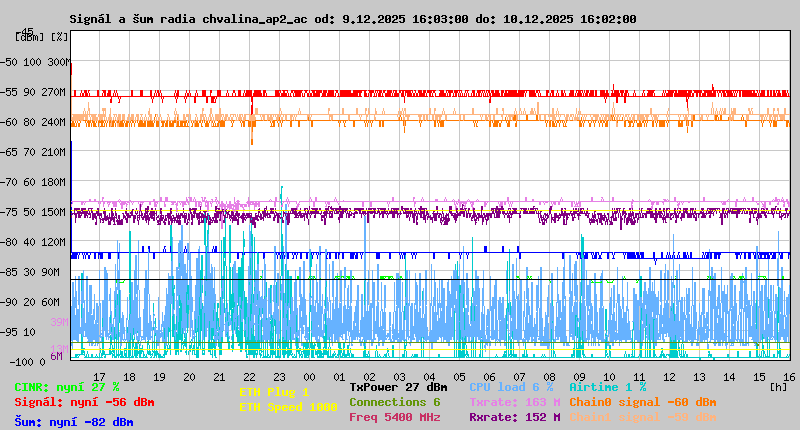The height and width of the screenshot is (430, 800).
Task: Click the Txrate 163 M legend label
Action: point(514,402)
